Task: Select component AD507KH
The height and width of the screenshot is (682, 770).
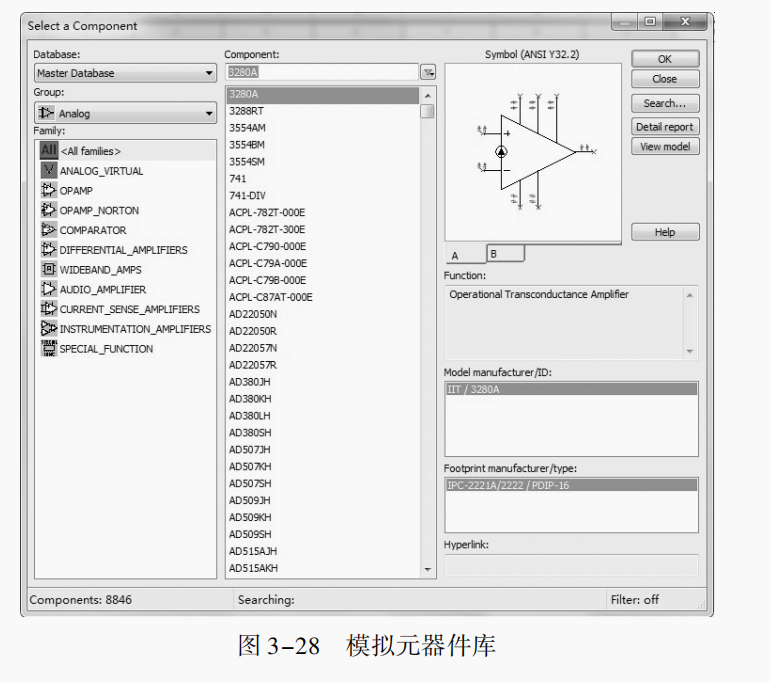Action: tap(323, 466)
